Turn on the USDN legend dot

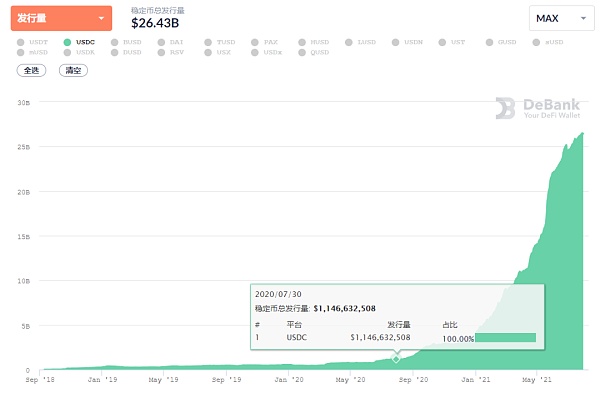tap(396, 42)
